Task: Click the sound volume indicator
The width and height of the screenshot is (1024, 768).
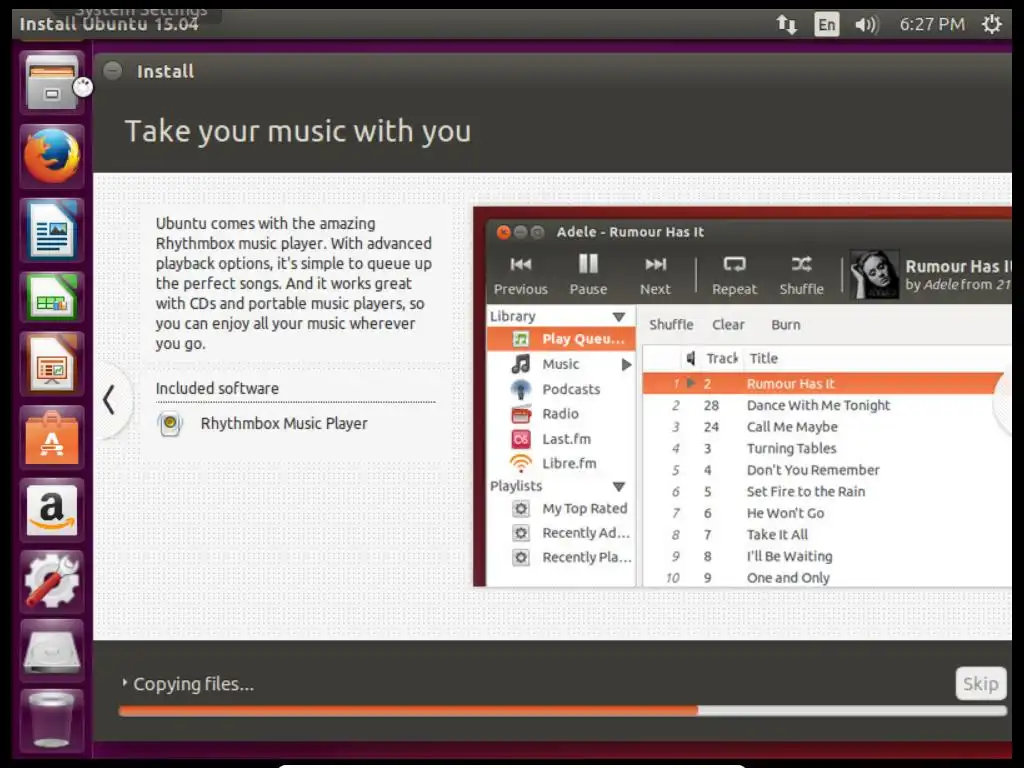Action: coord(867,25)
